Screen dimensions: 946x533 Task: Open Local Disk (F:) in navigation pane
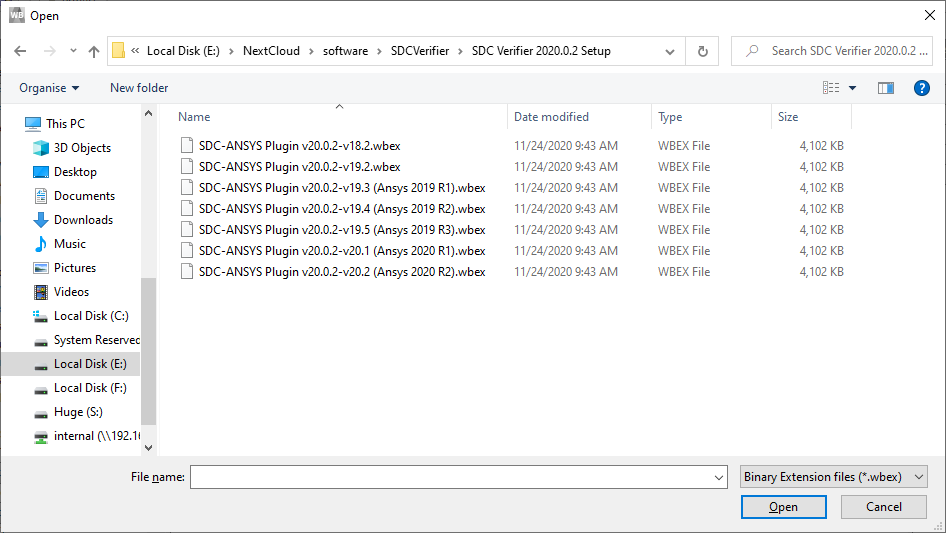(x=90, y=388)
